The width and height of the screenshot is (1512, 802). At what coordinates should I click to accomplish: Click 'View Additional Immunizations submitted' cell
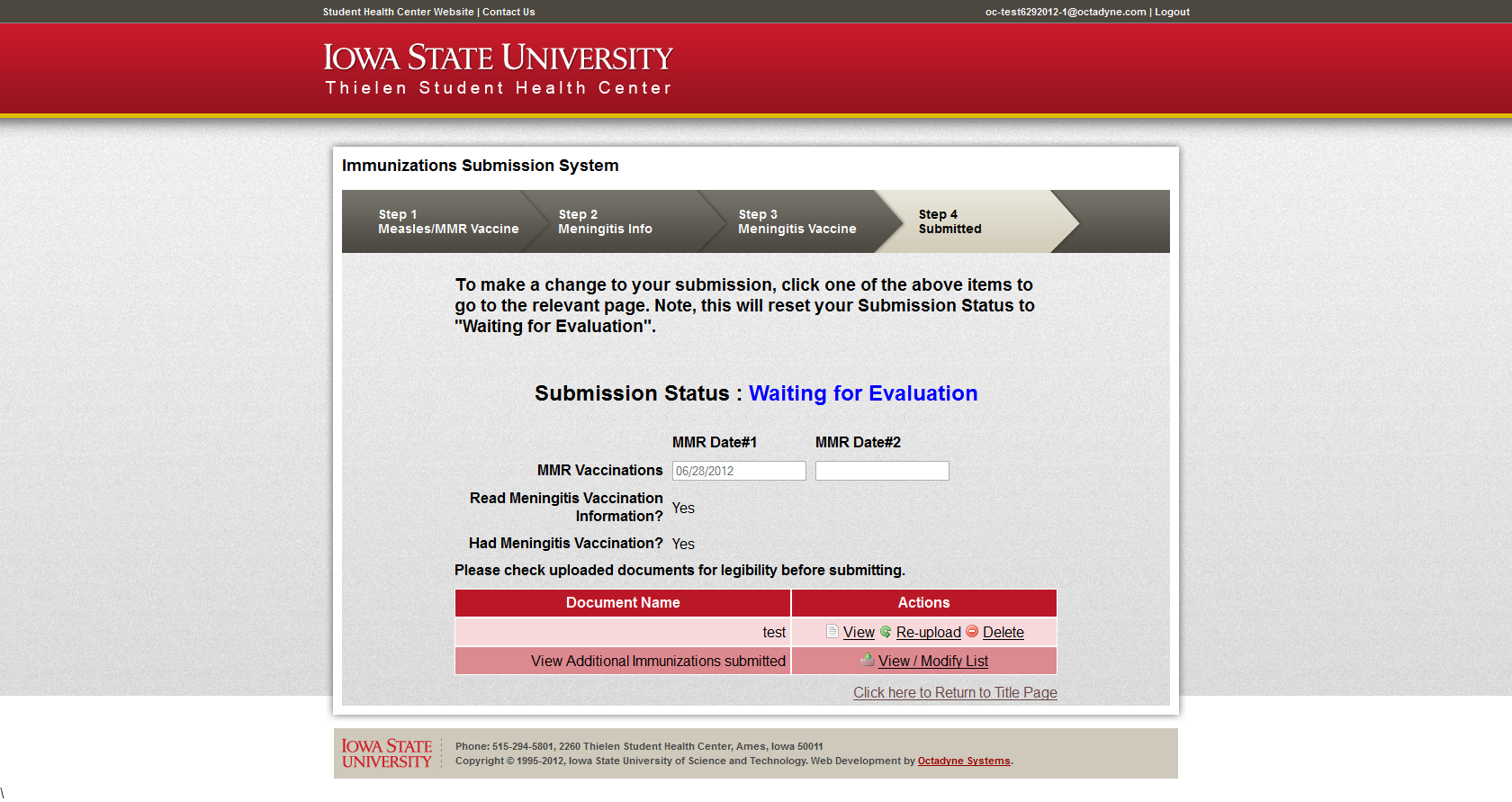[623, 661]
